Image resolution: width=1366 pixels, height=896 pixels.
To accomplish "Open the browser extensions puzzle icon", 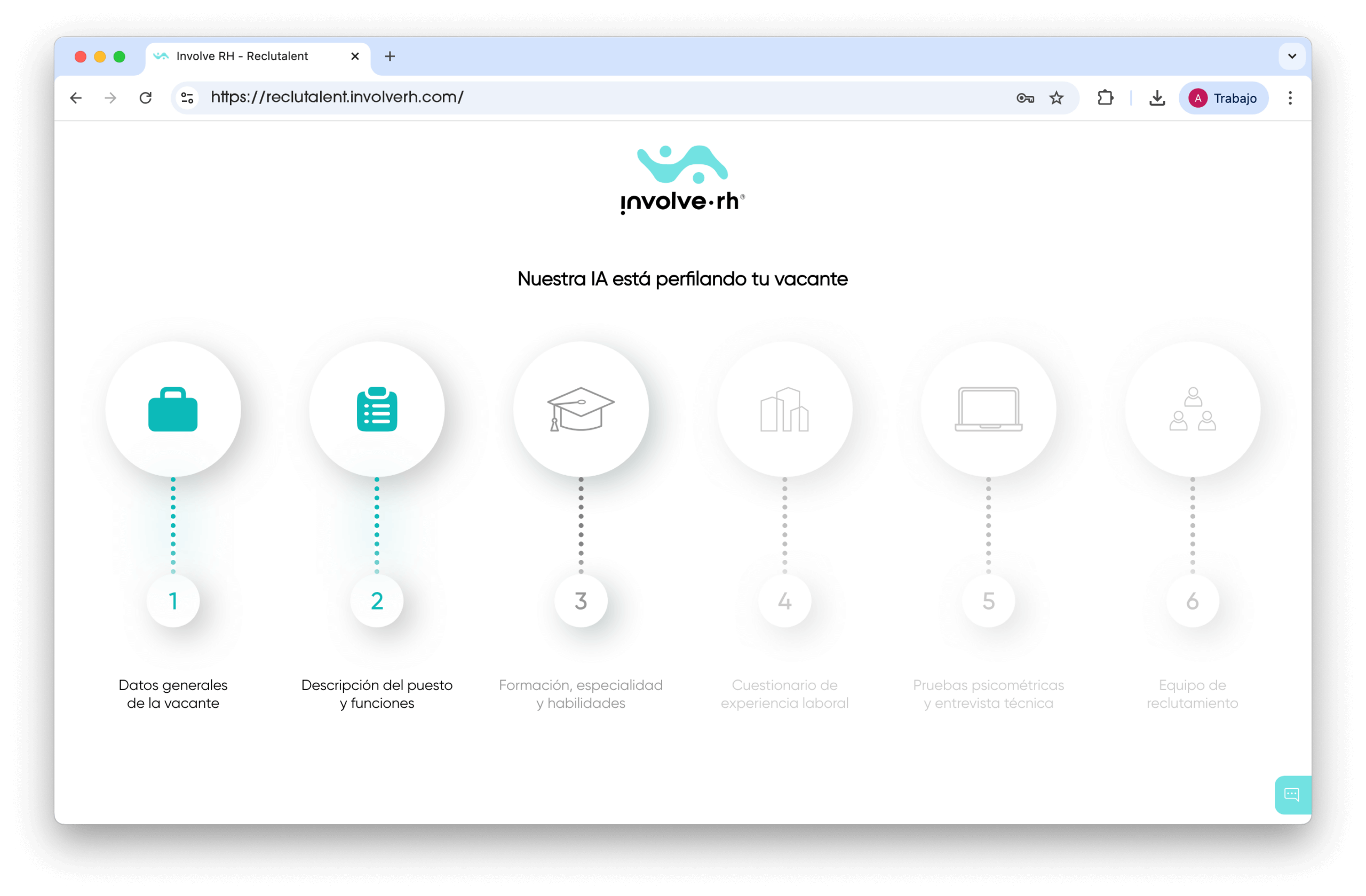I will 1105,98.
